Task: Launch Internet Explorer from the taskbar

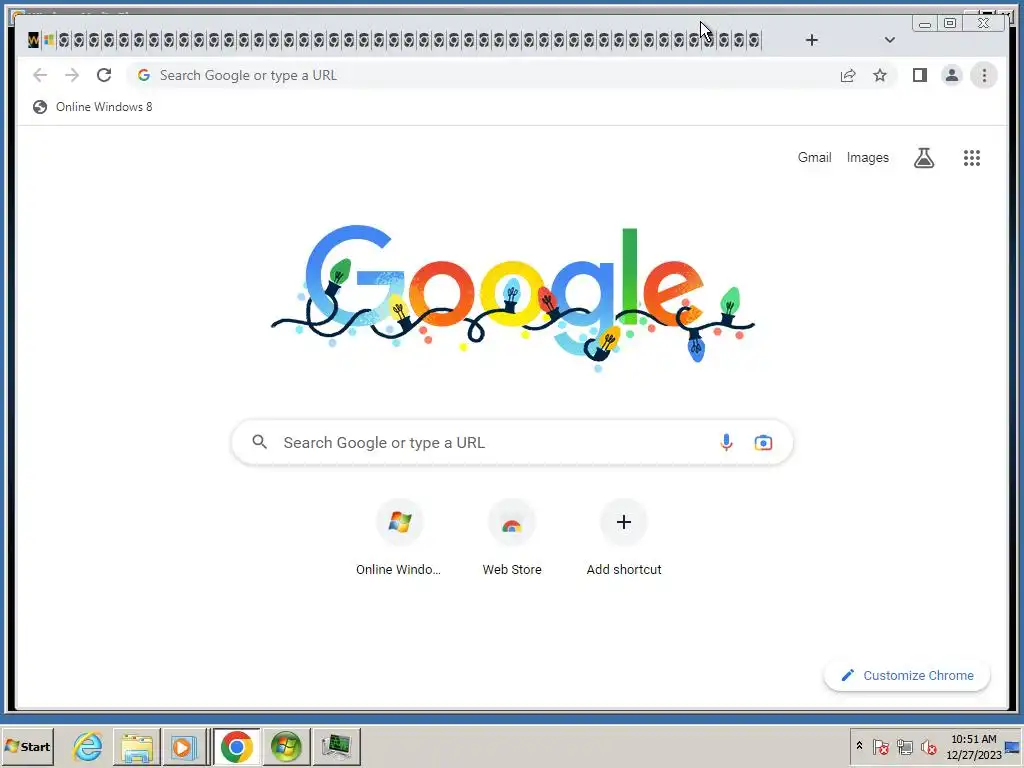Action: coord(88,746)
